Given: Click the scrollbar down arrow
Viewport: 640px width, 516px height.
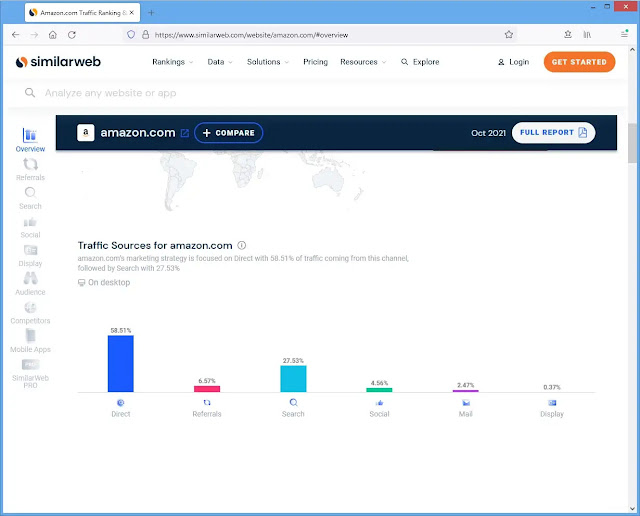Looking at the screenshot, I should 632,509.
